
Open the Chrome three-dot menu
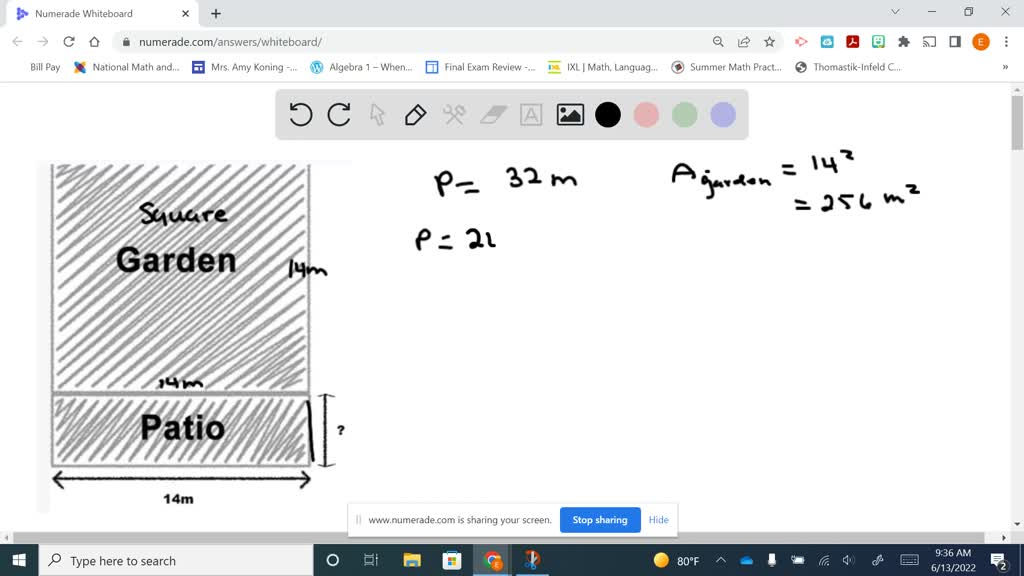1006,42
